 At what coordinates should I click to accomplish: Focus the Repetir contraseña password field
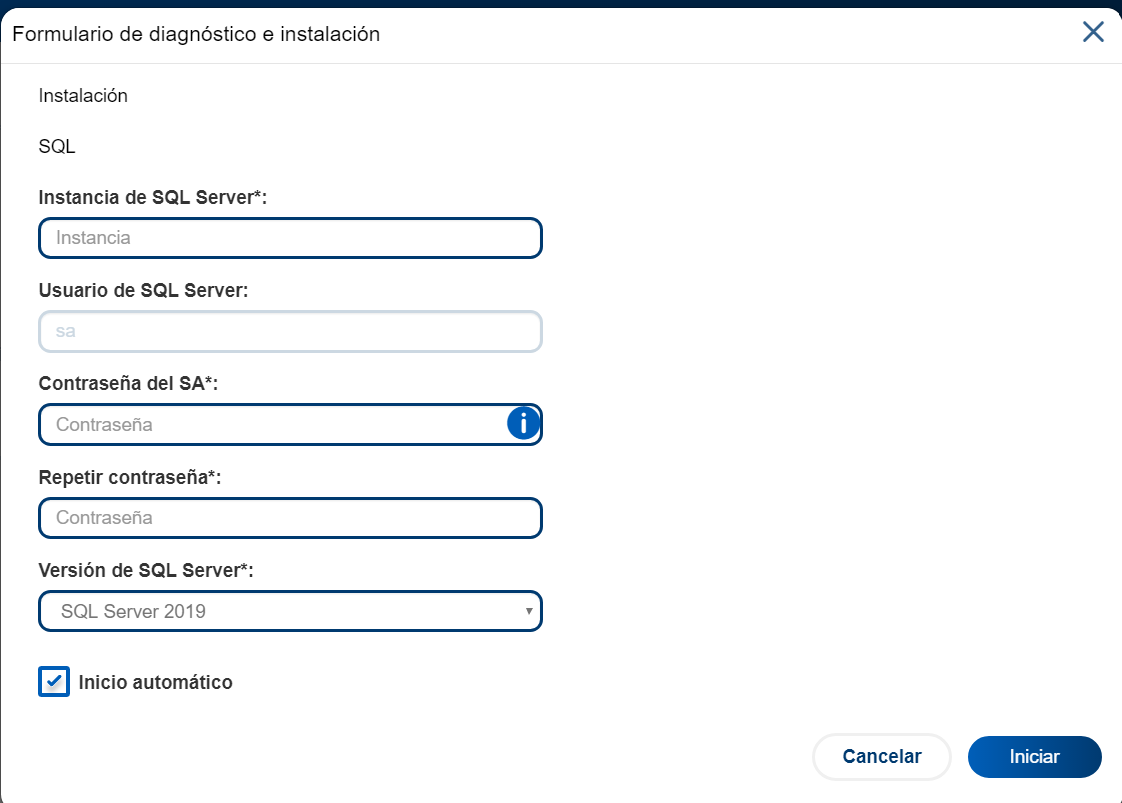290,518
